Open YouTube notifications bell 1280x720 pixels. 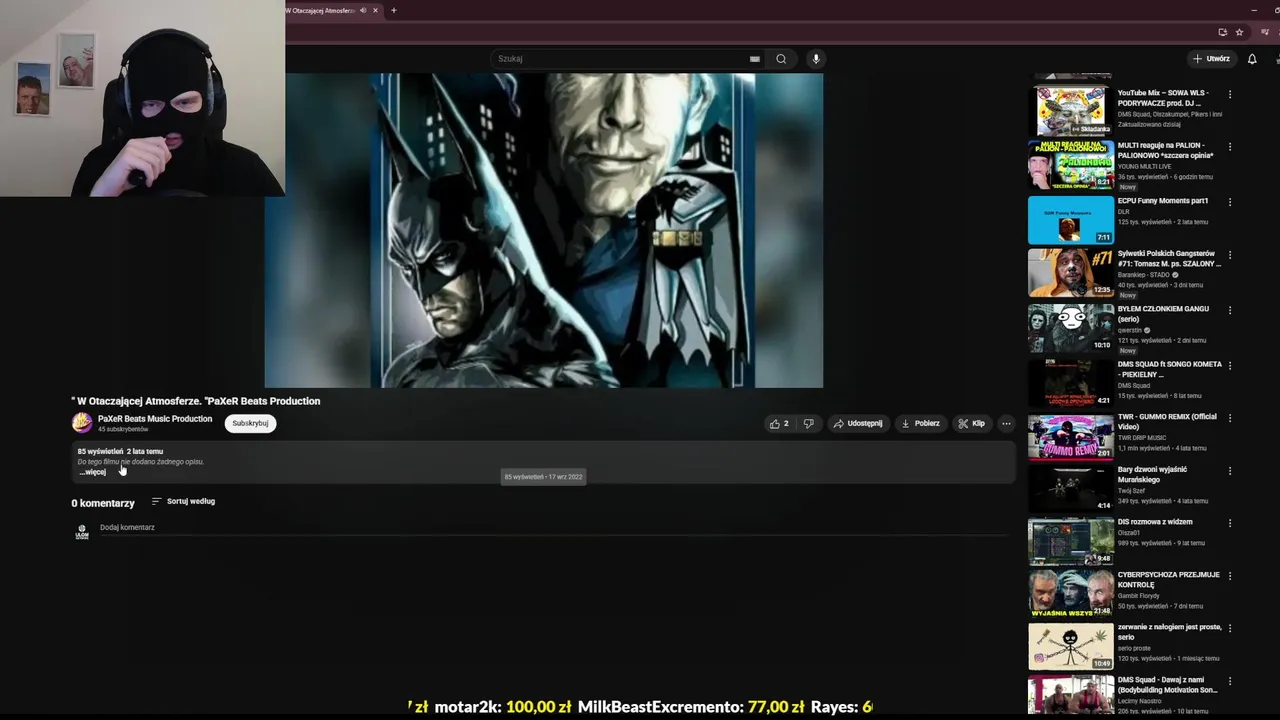[1252, 59]
